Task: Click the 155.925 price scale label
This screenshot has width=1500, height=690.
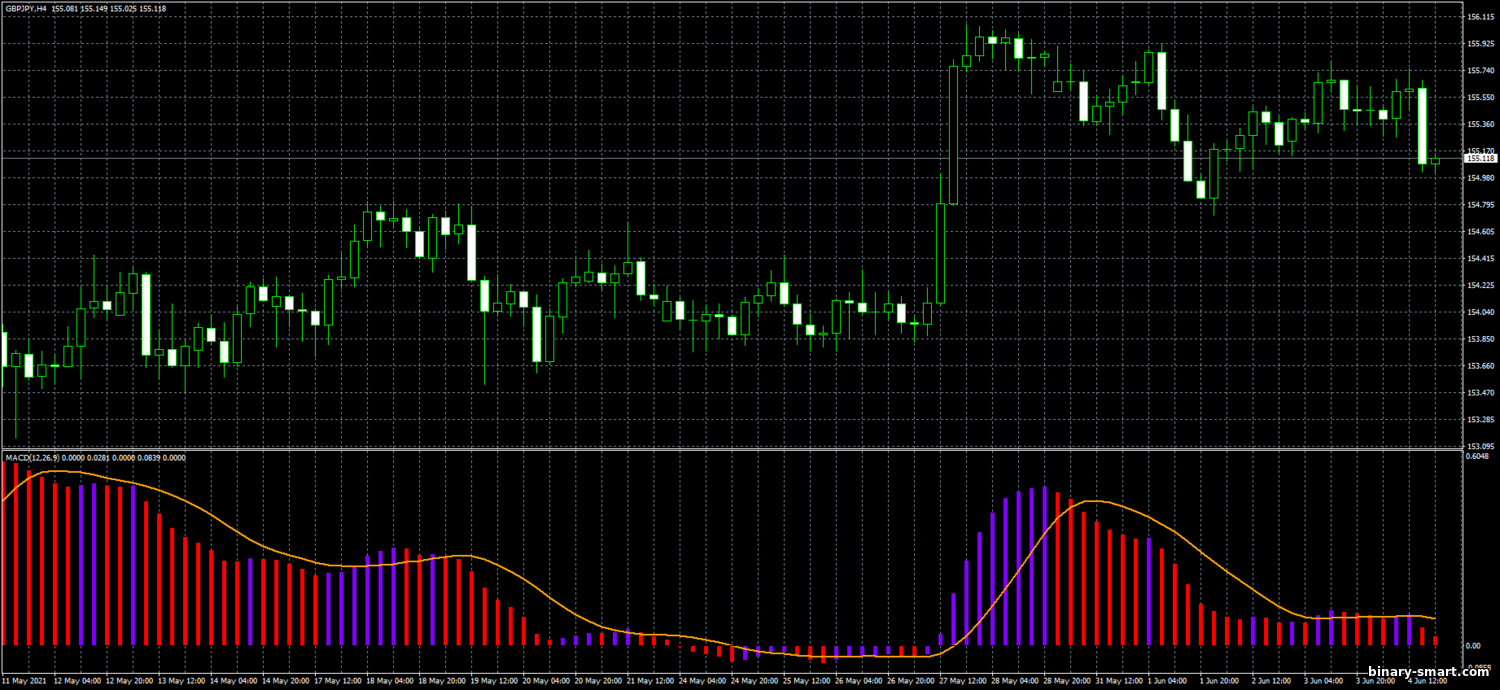Action: 1481,44
